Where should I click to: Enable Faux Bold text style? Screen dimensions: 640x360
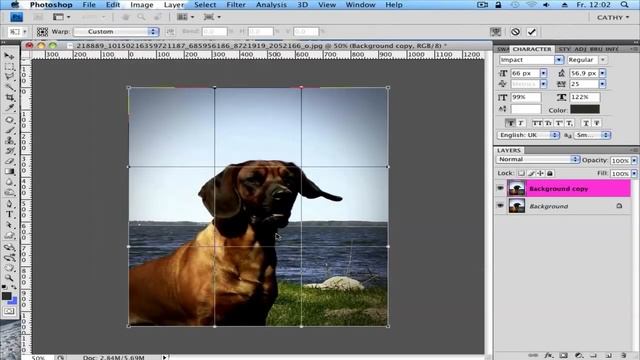coord(510,123)
